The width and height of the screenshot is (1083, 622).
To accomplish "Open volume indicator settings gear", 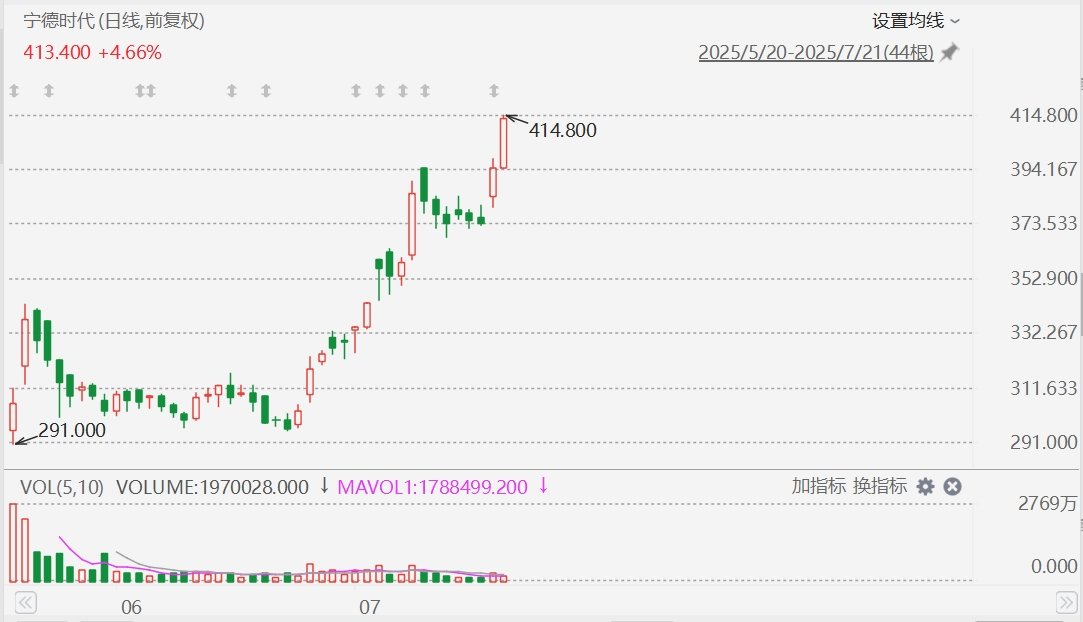I will [925, 487].
